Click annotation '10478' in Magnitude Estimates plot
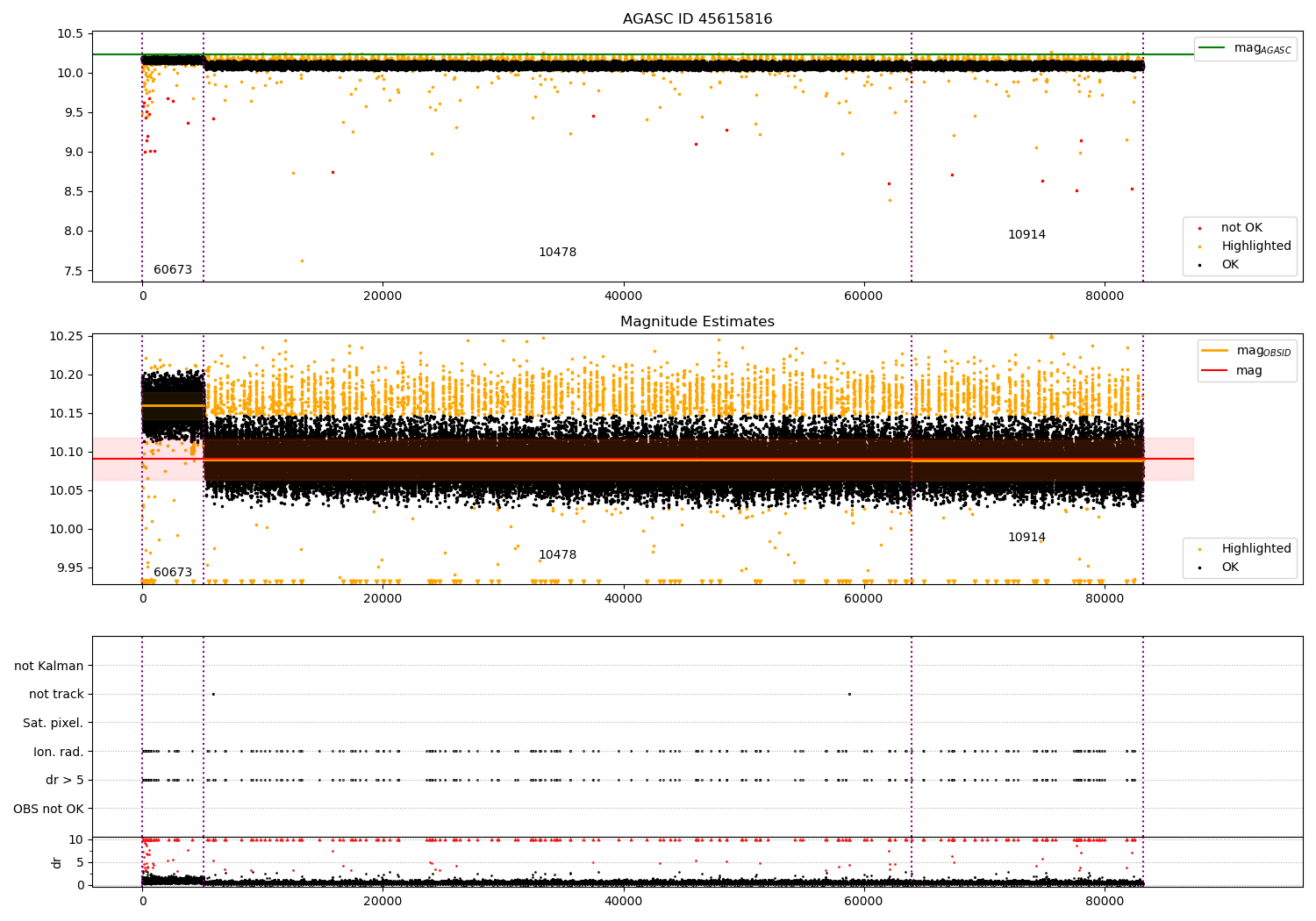1316x921 pixels. tap(558, 555)
